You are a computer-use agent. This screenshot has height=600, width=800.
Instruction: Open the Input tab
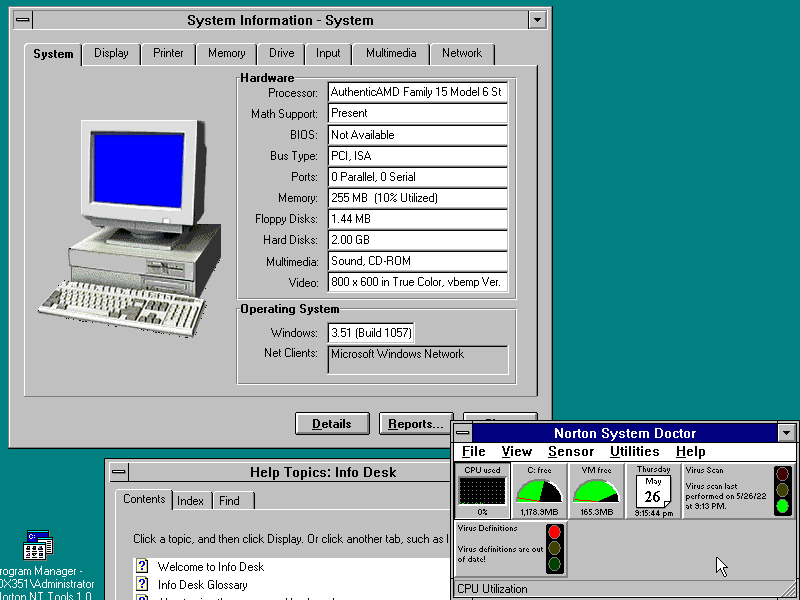(x=328, y=54)
